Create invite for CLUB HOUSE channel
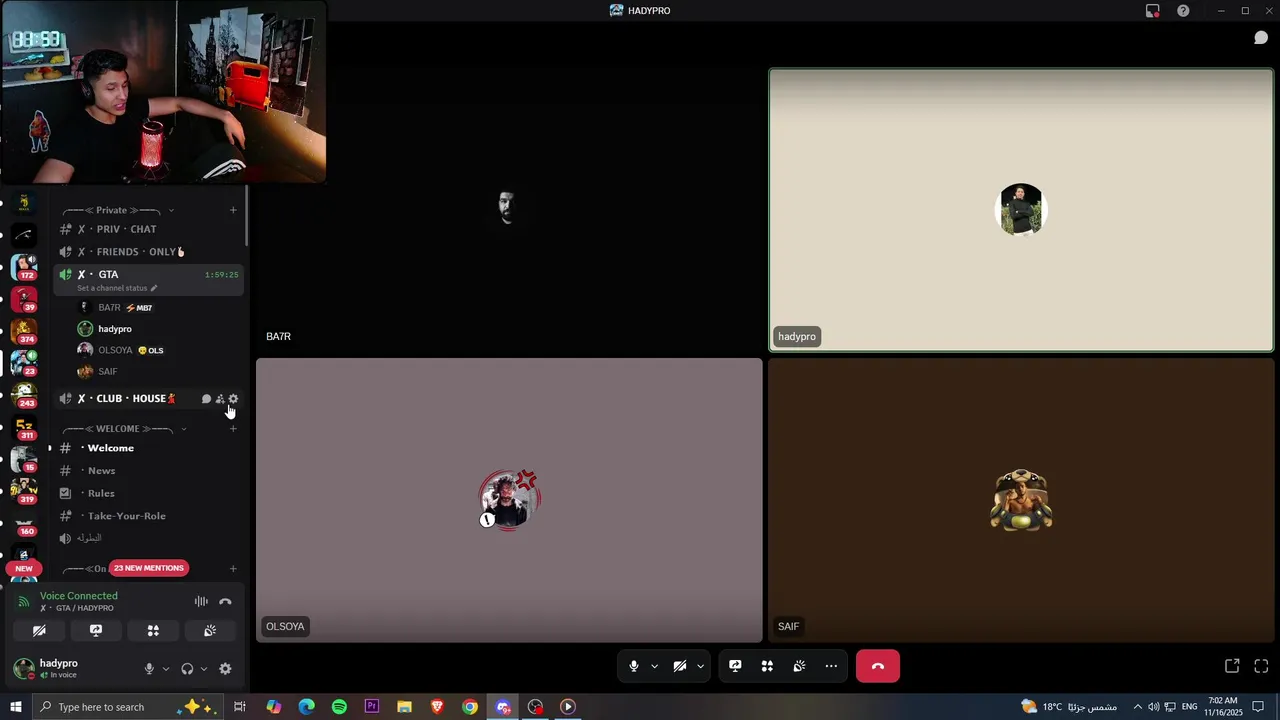This screenshot has width=1280, height=720. [x=220, y=399]
